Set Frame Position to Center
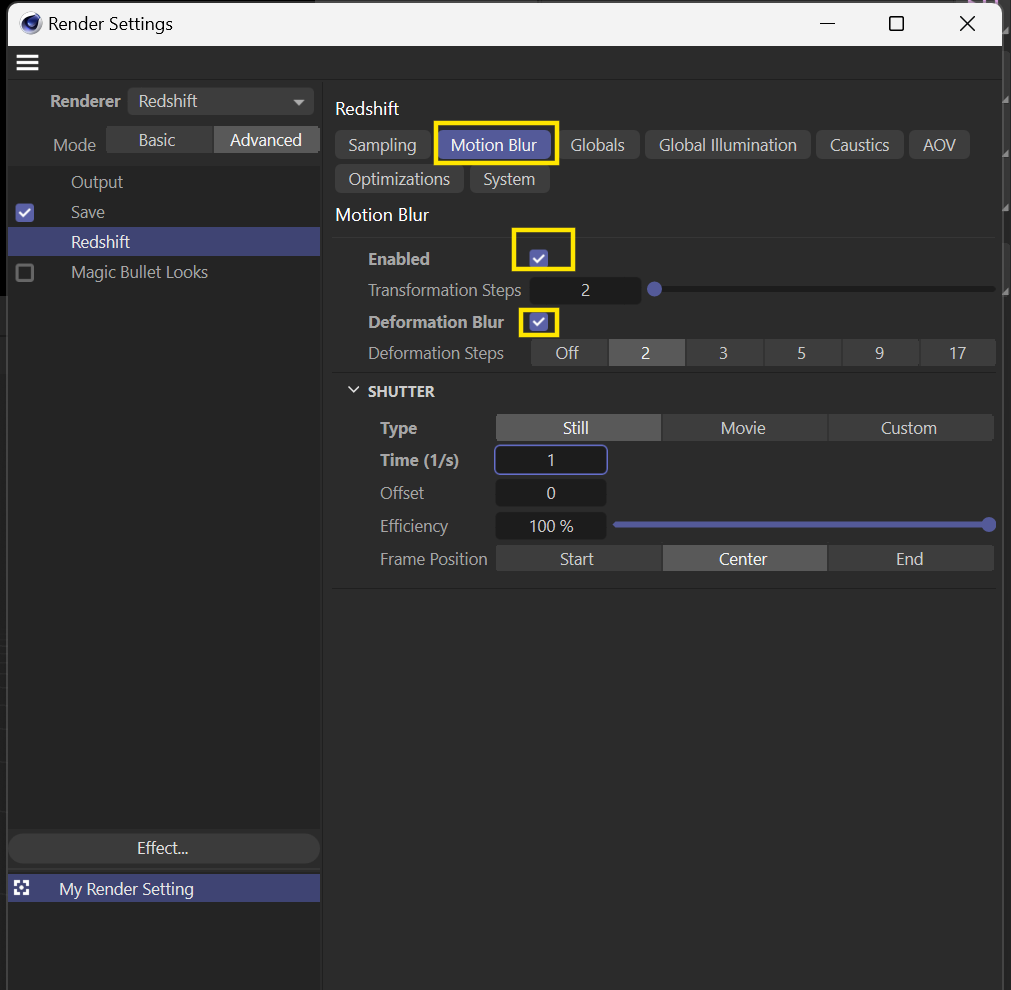The height and width of the screenshot is (990, 1011). point(744,559)
